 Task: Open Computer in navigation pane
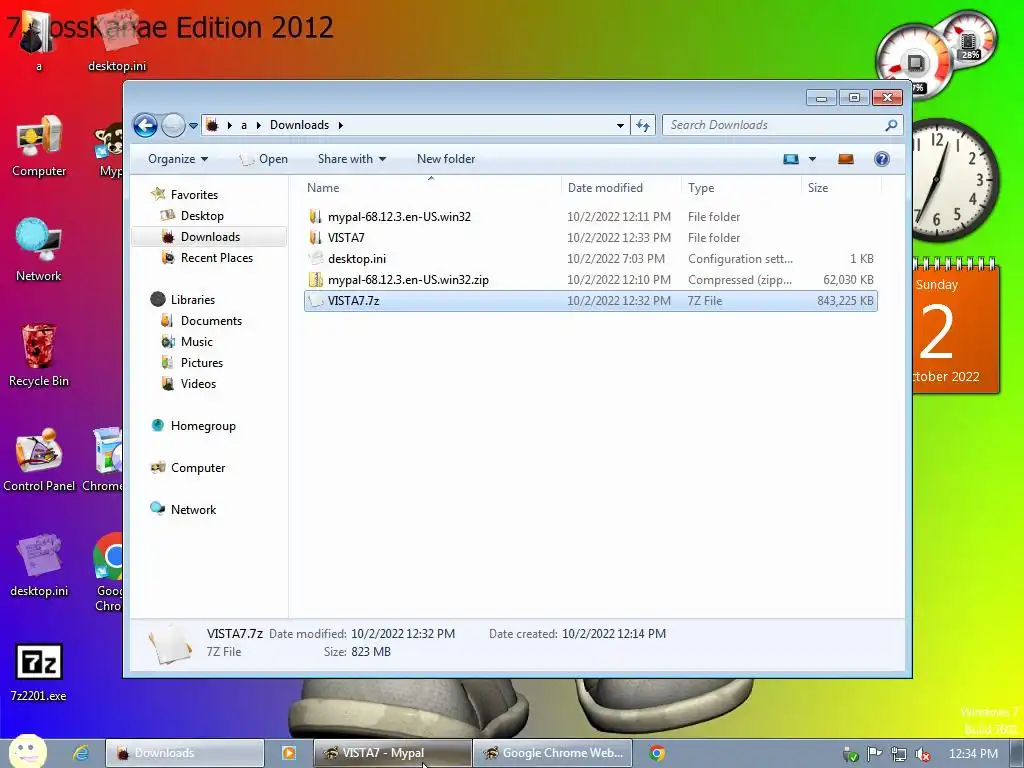point(198,468)
